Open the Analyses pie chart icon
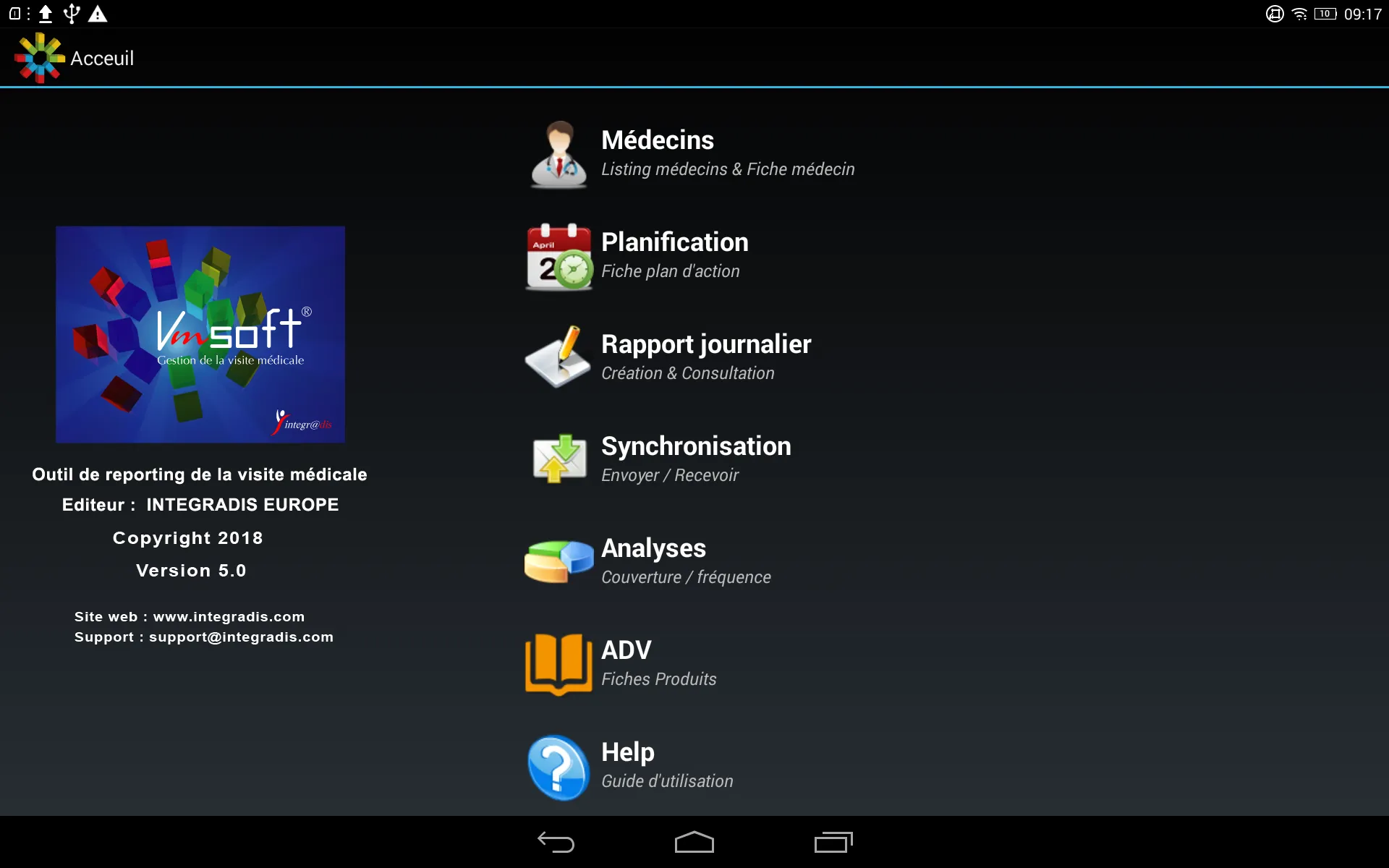This screenshot has width=1389, height=868. point(558,561)
